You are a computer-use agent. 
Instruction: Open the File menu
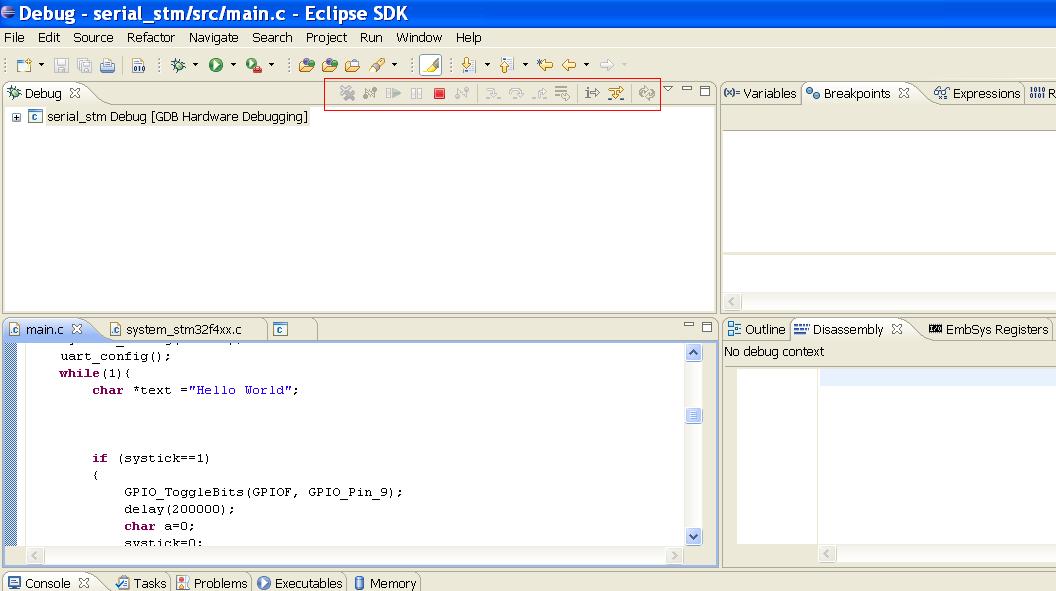tap(14, 38)
